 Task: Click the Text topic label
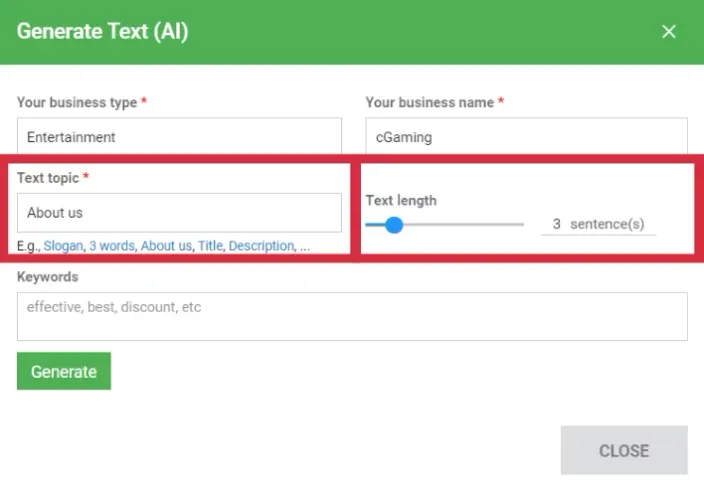coord(48,178)
